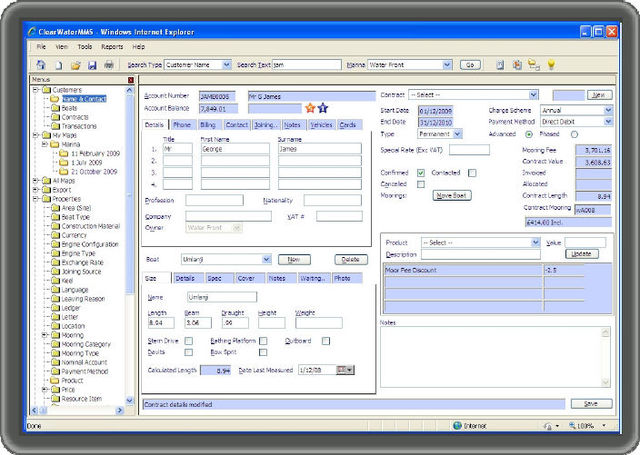Viewport: 640px width, 455px height.
Task: Enable the Davits checkbox
Action: pos(189,352)
